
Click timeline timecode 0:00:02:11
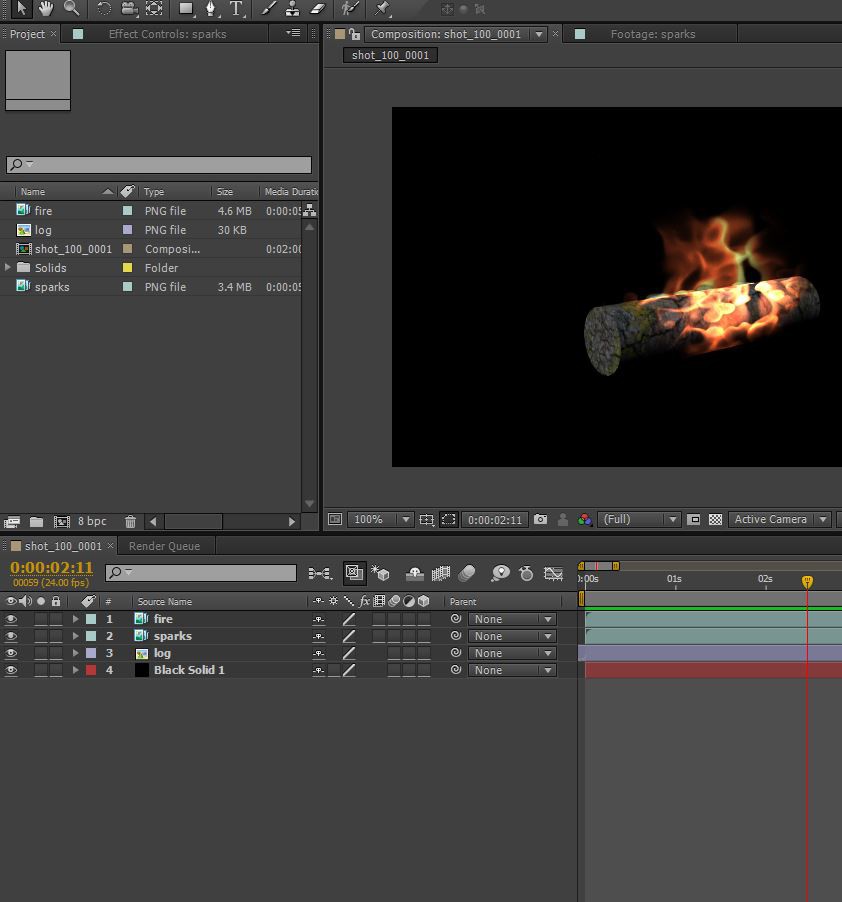pyautogui.click(x=52, y=568)
